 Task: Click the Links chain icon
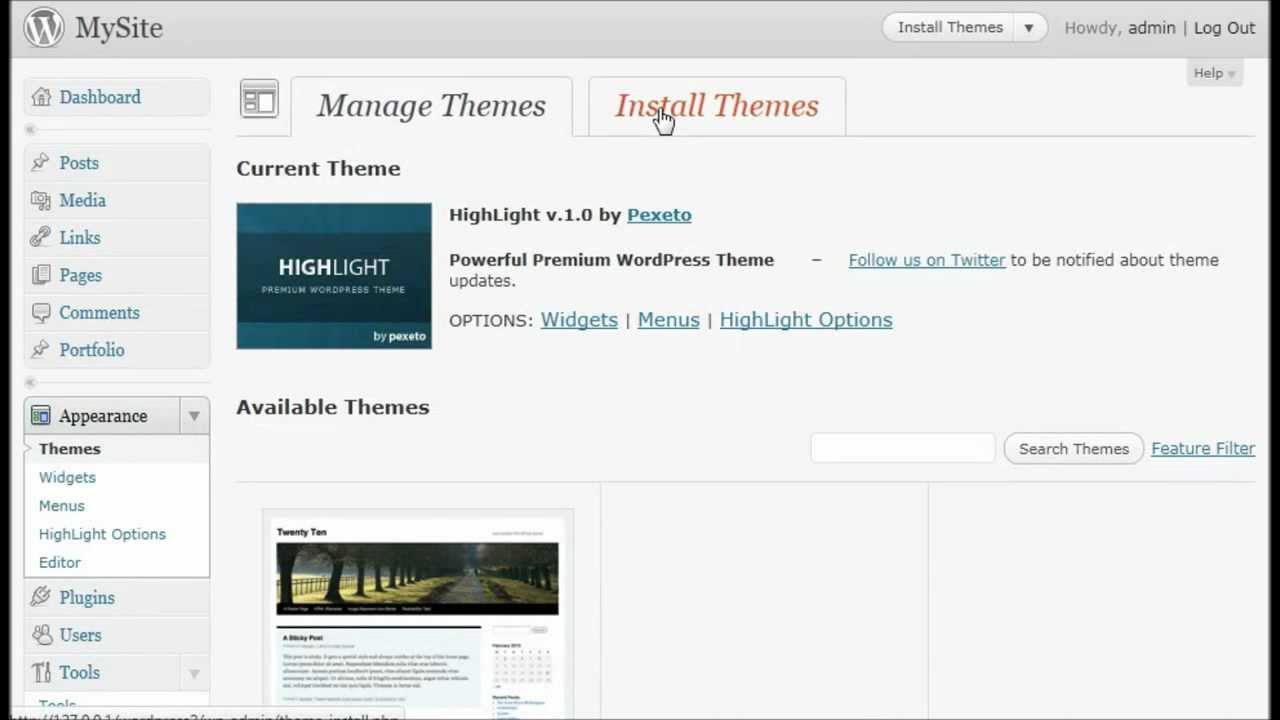(x=40, y=237)
